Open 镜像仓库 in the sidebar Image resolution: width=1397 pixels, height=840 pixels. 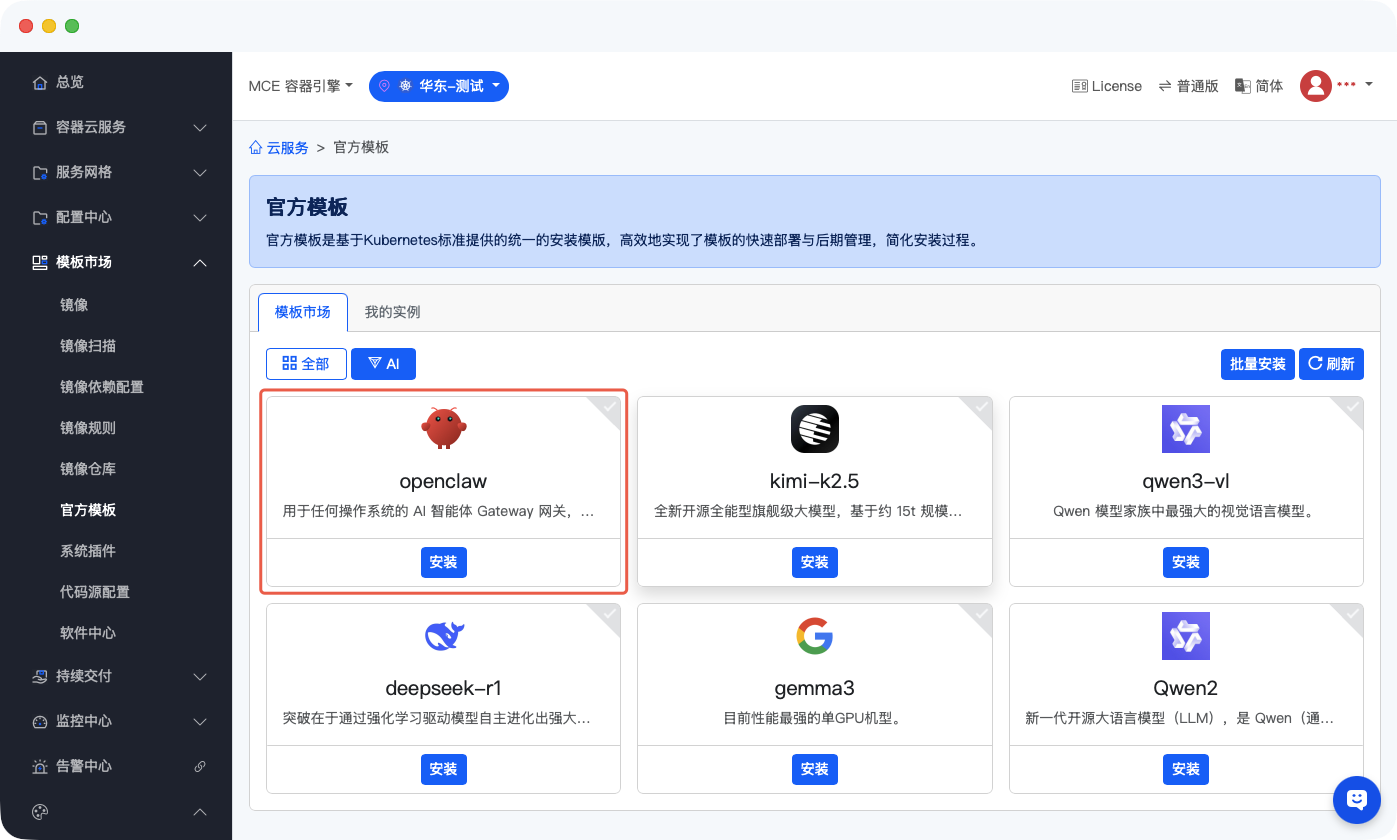(88, 468)
